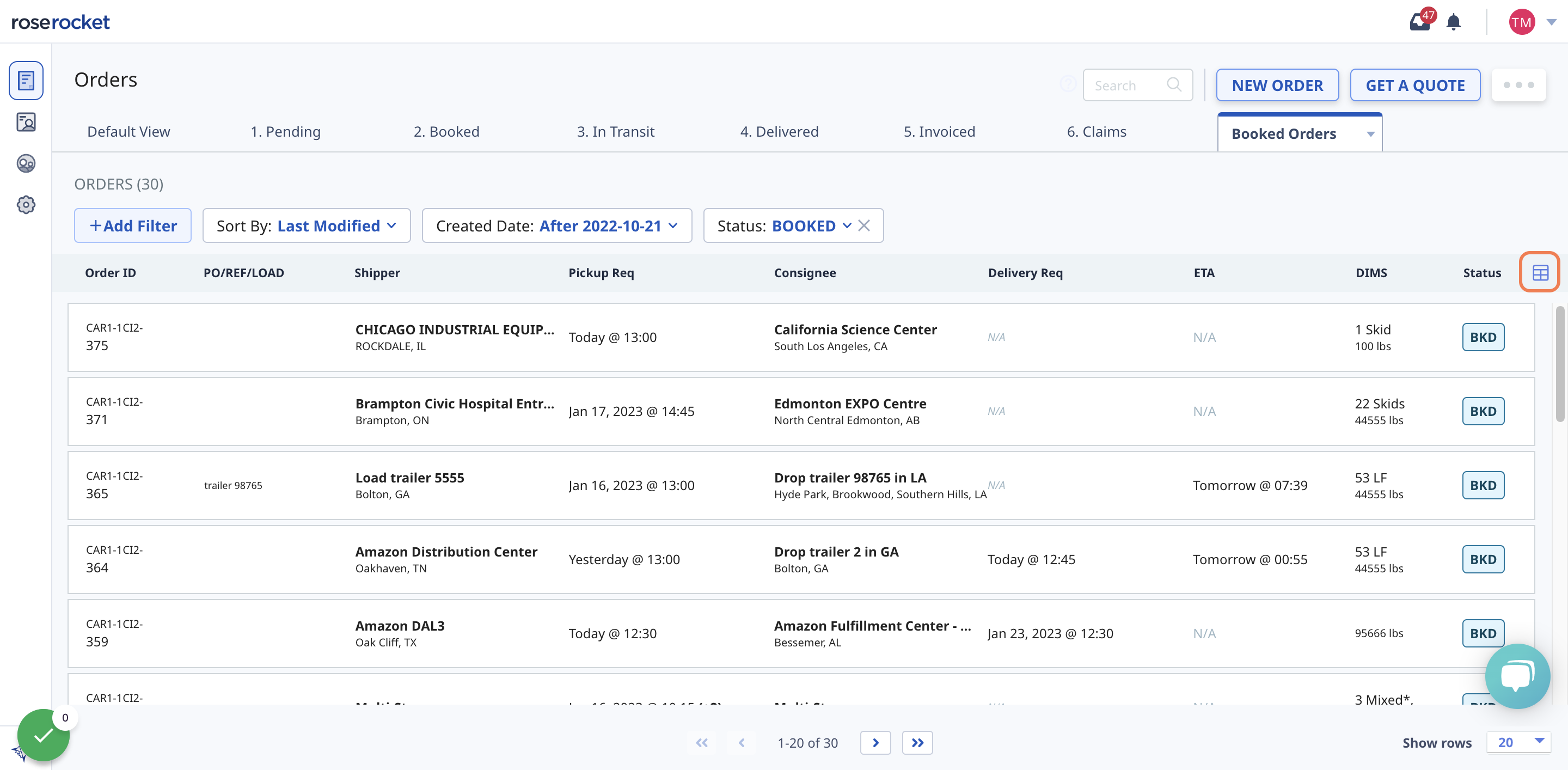Switch to the 4. Delivered tab
Screen dimensions: 1568x770
779,132
